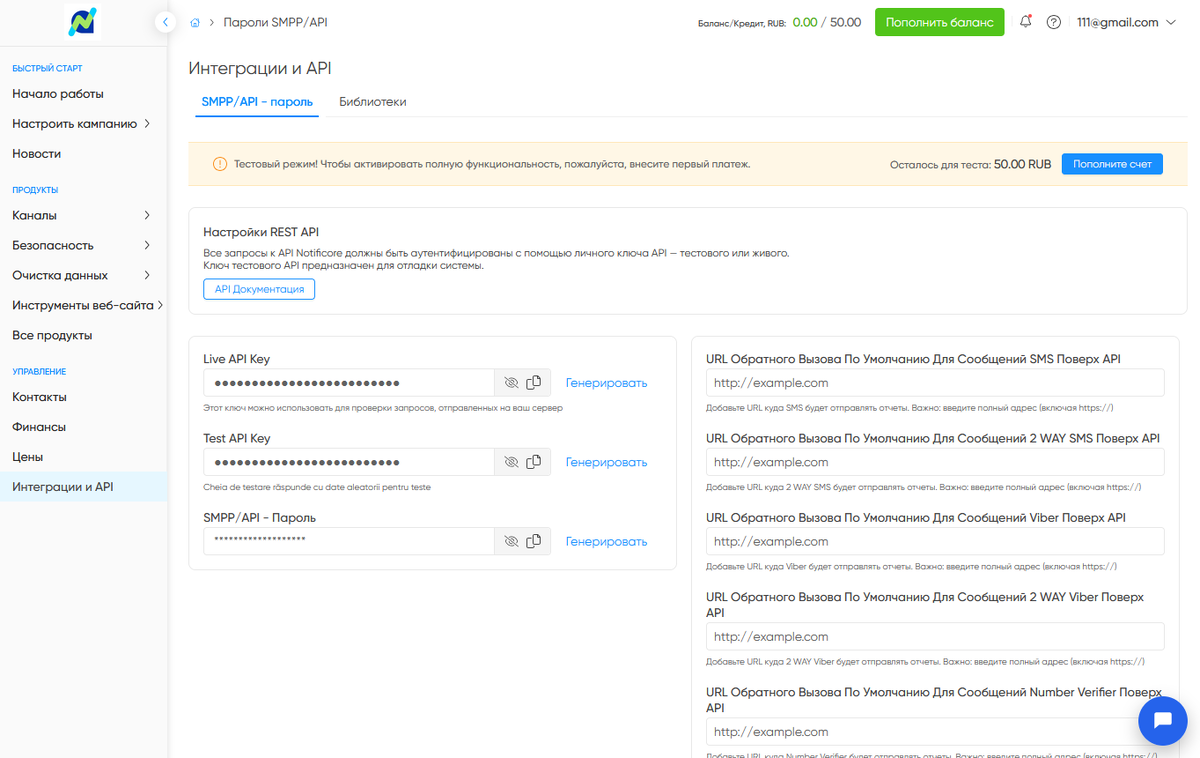The image size is (1200, 758).
Task: Click the 0.00 balance value
Action: pyautogui.click(x=805, y=22)
